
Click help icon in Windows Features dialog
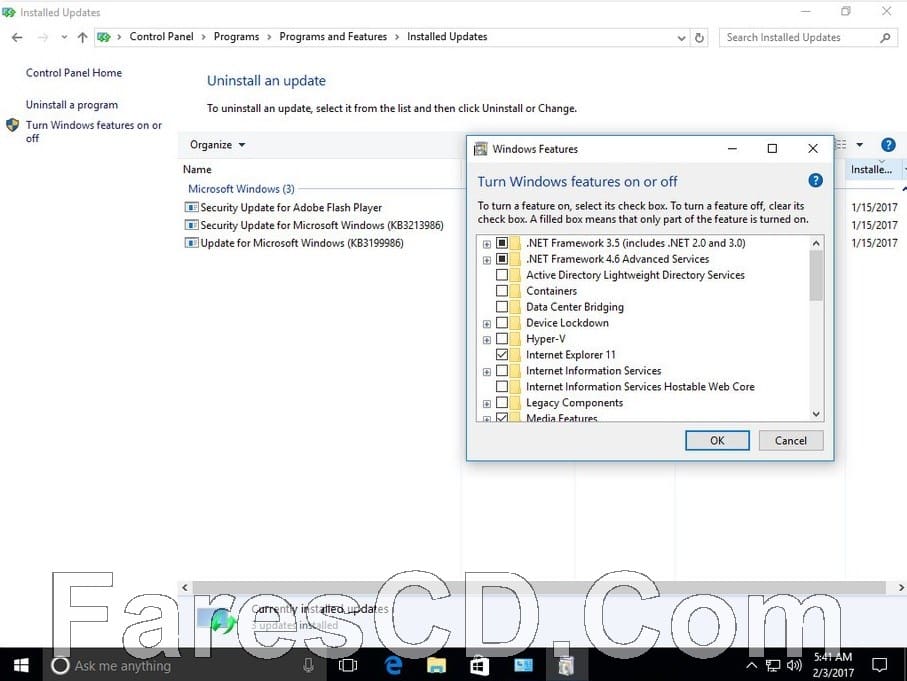tap(816, 181)
